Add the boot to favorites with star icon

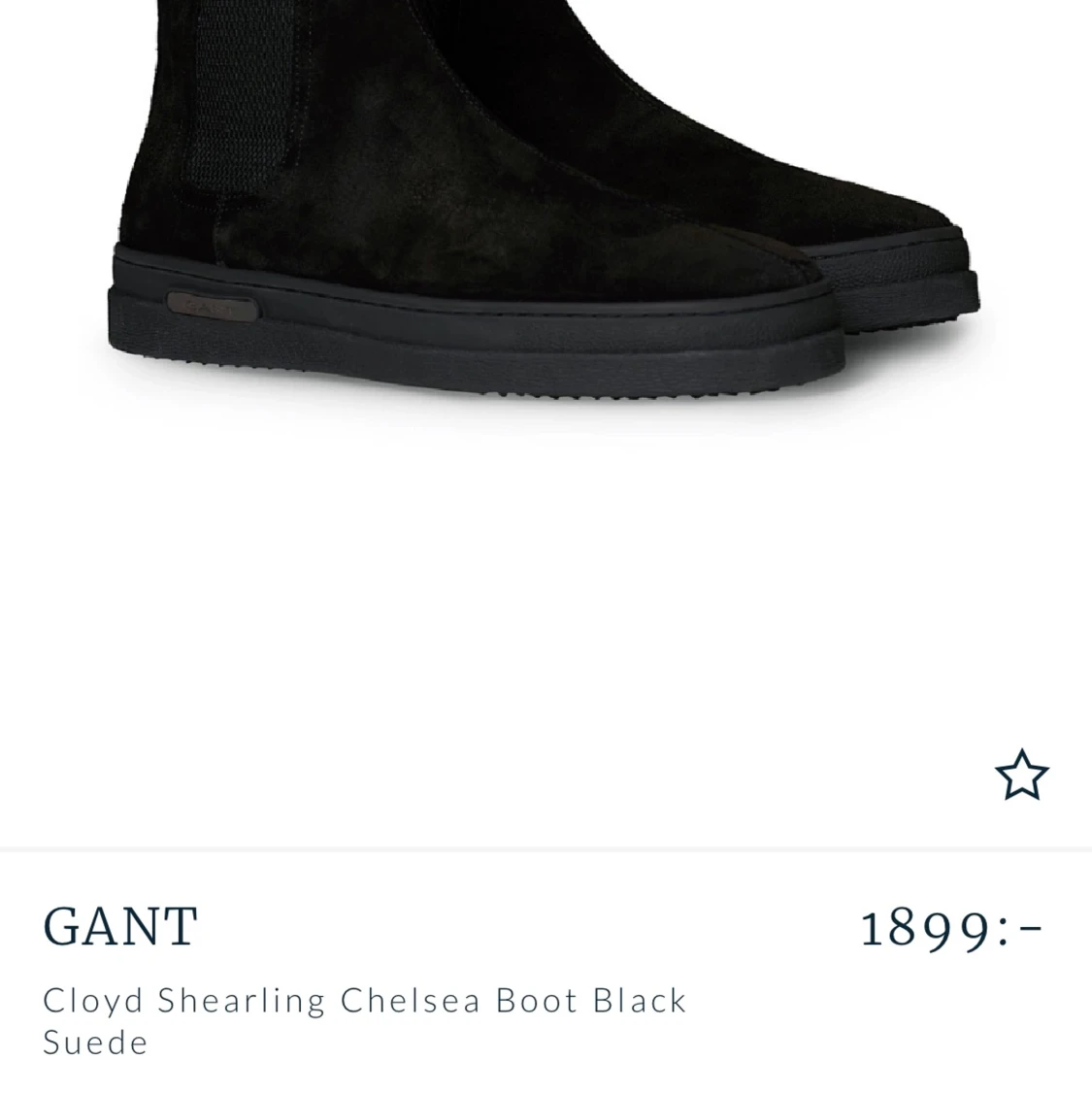click(1021, 776)
